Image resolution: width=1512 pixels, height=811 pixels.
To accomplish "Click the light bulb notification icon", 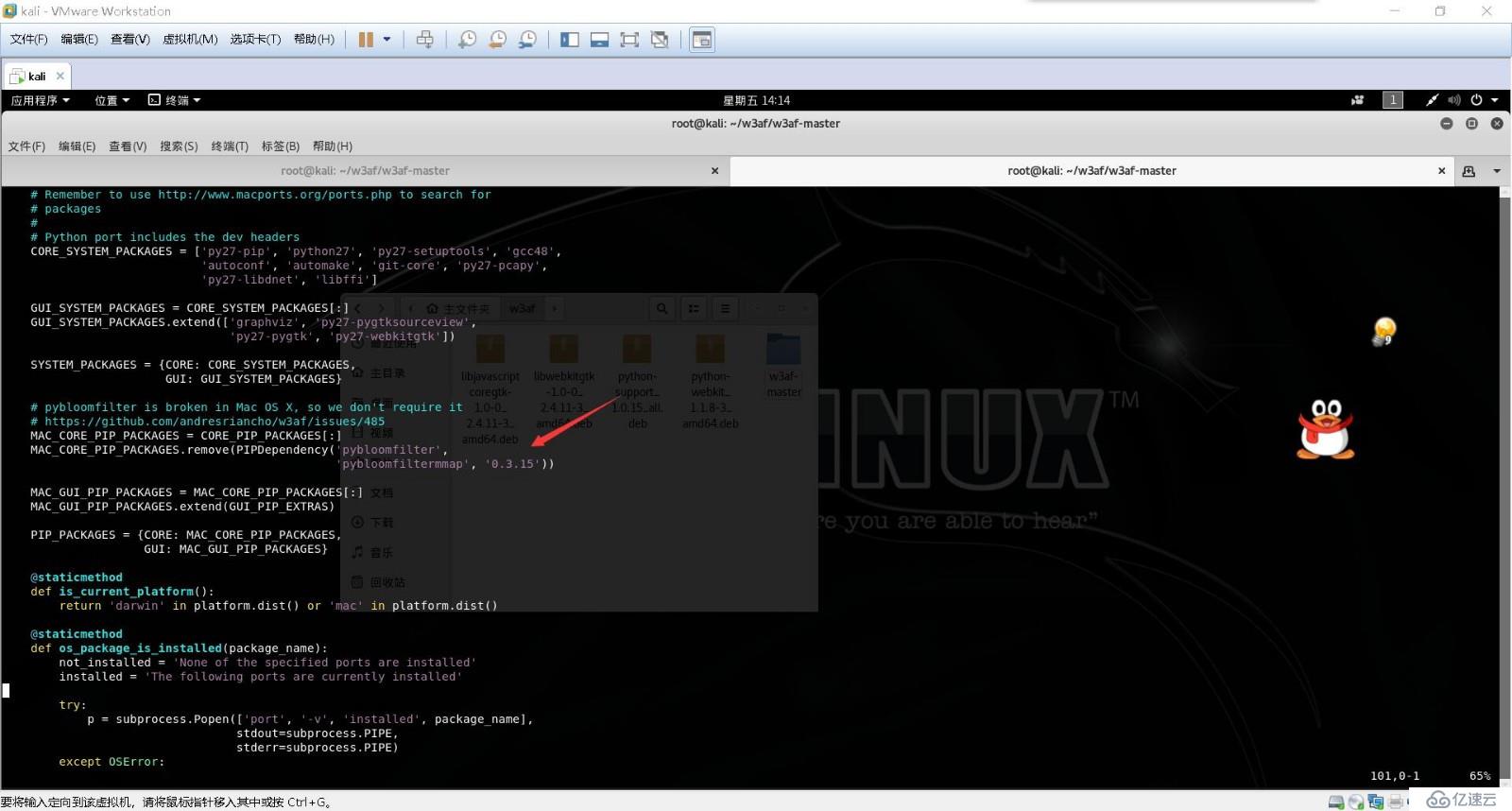I will [1384, 332].
